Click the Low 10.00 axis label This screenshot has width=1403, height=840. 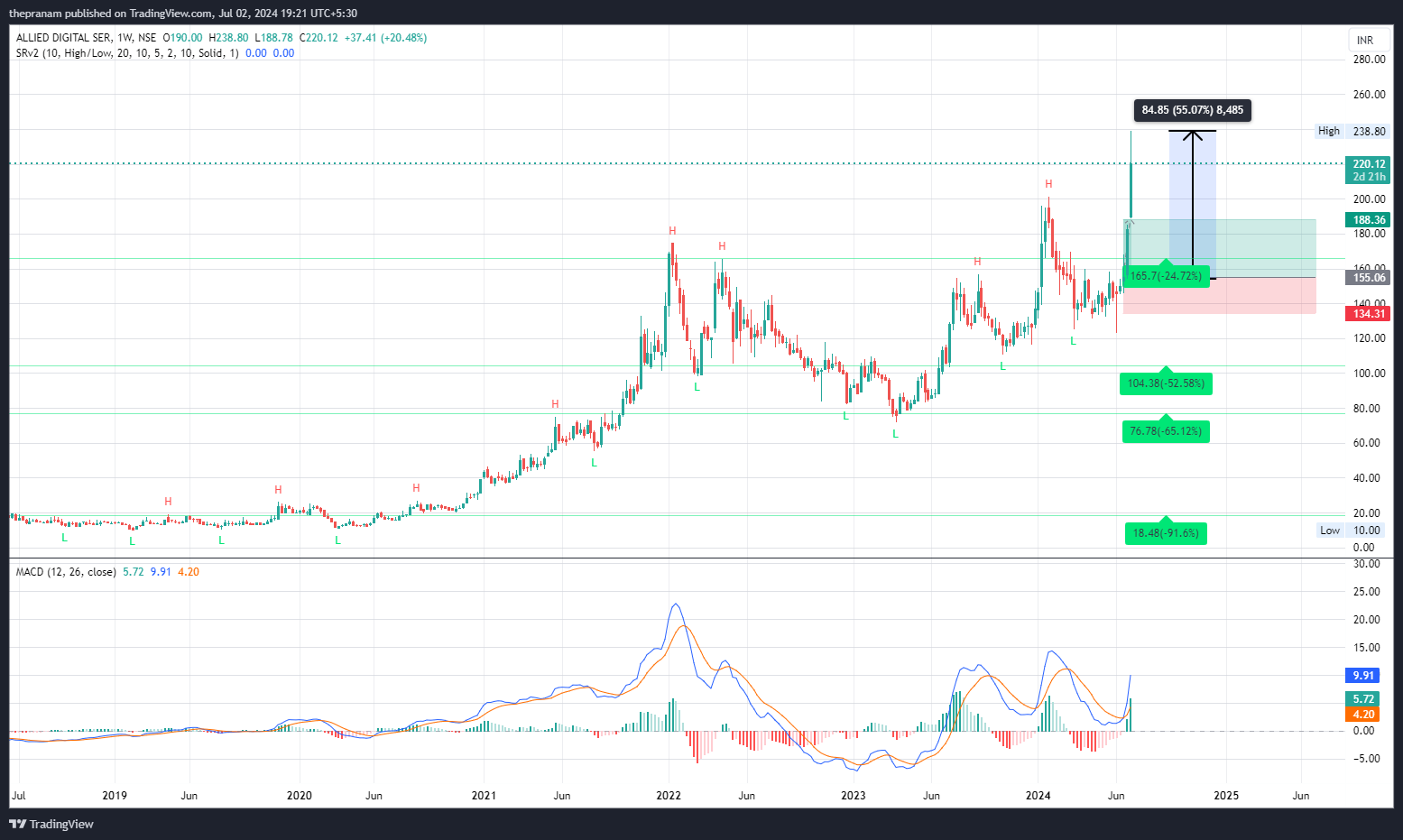pos(1352,531)
